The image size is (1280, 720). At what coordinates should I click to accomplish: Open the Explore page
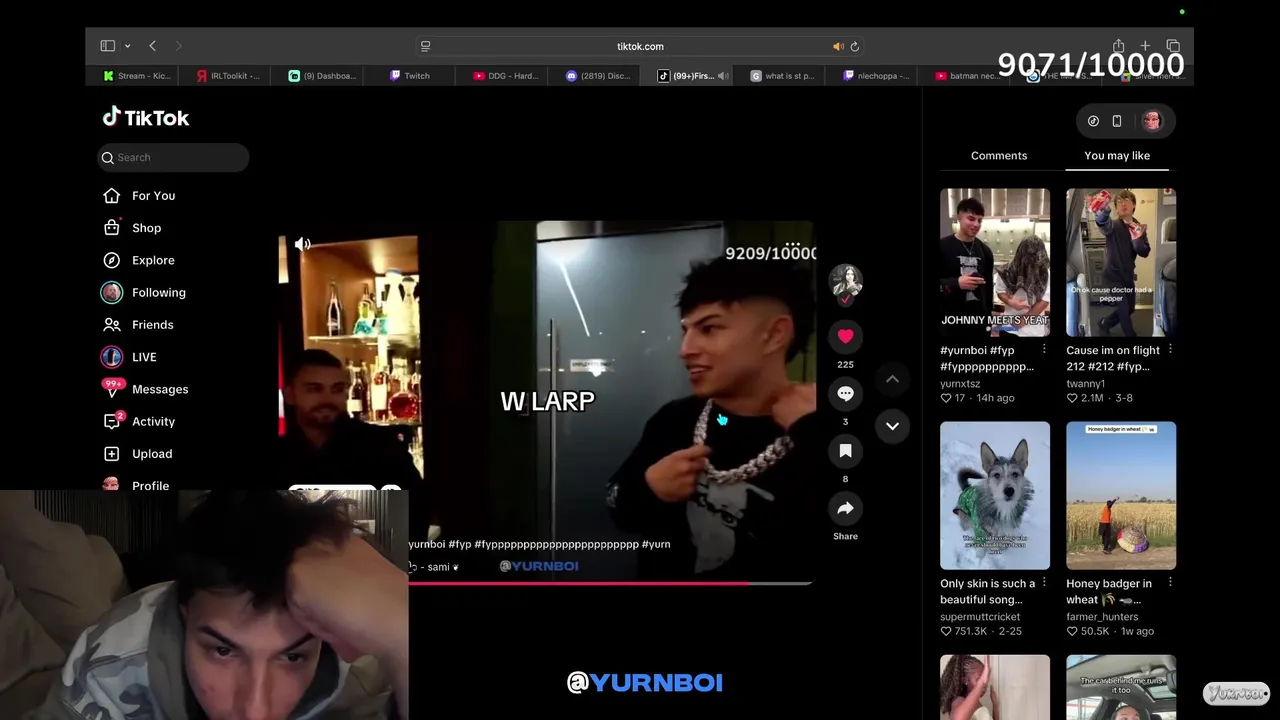click(x=153, y=260)
